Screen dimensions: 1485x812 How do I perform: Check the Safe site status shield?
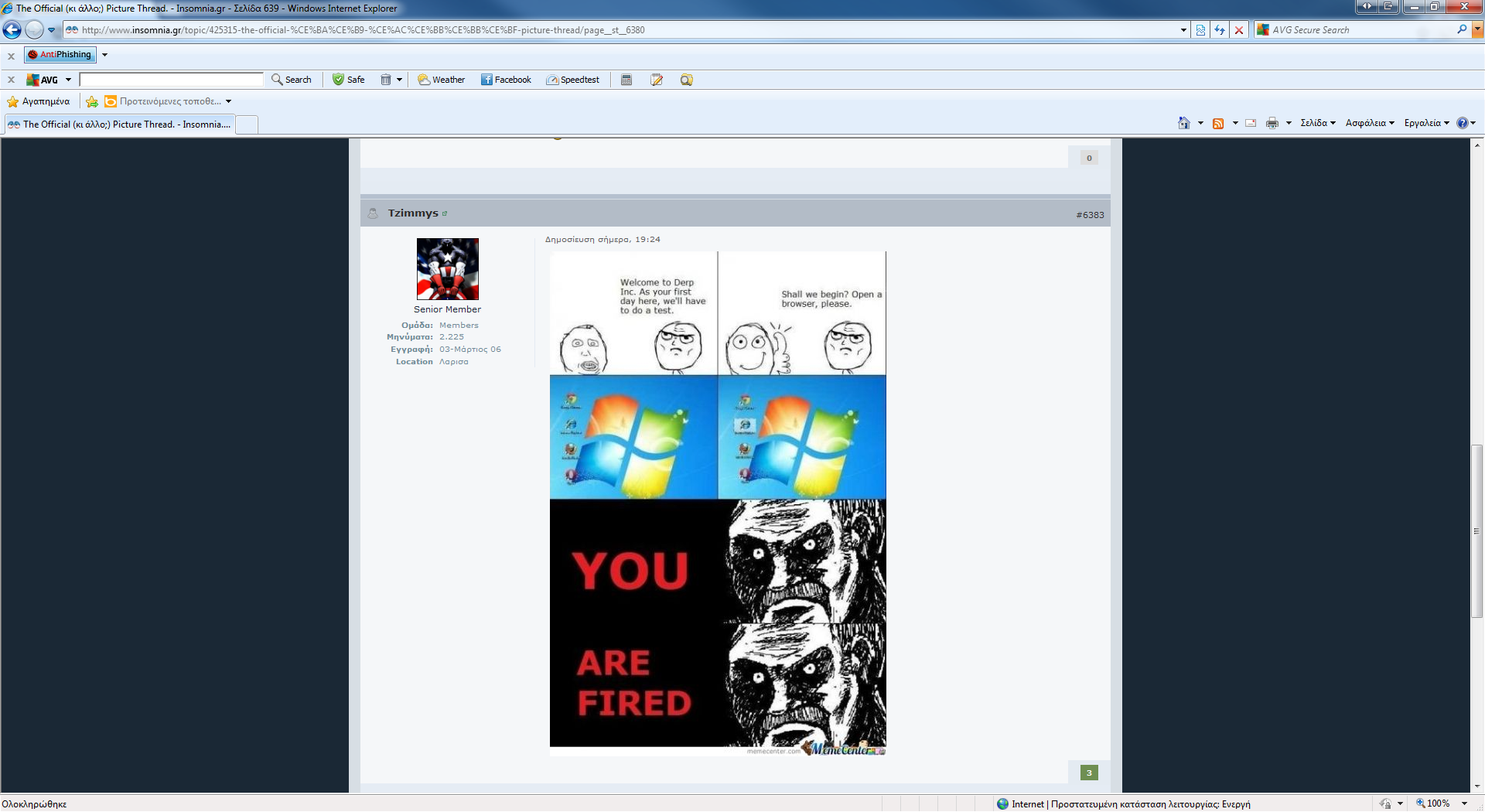pos(349,80)
